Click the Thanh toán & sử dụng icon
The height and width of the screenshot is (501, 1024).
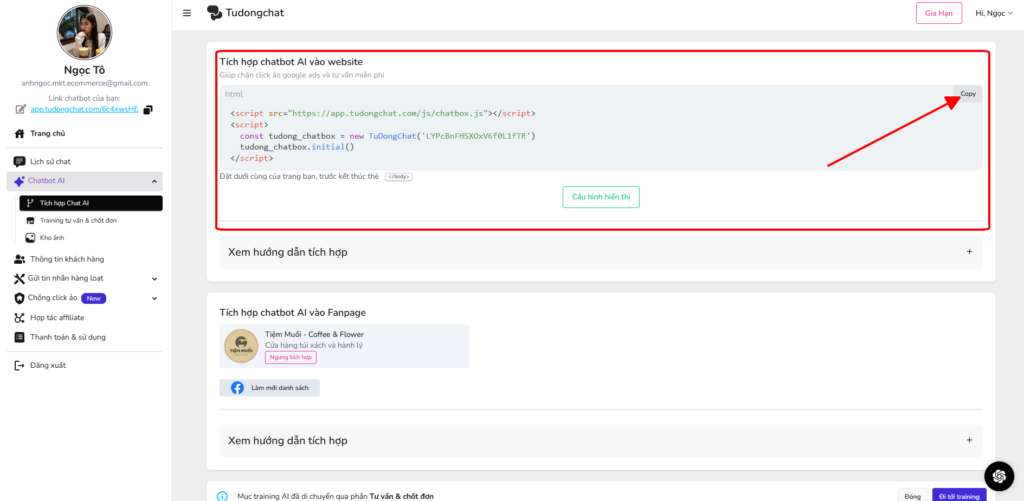coord(20,337)
